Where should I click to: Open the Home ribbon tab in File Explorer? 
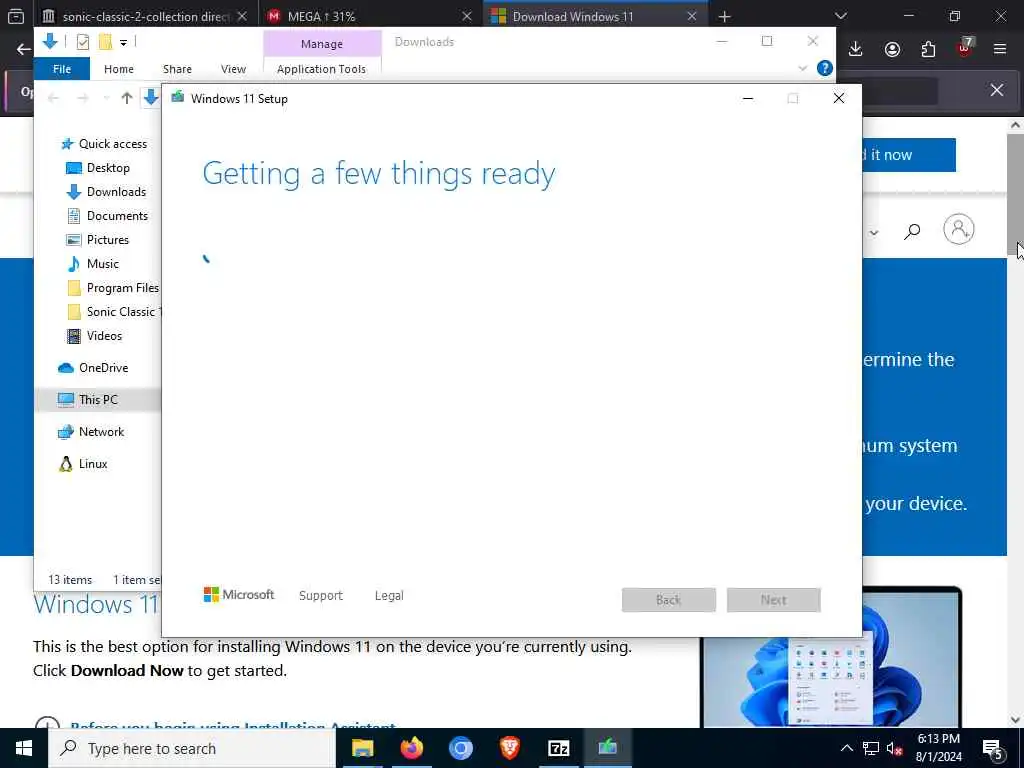tap(119, 69)
